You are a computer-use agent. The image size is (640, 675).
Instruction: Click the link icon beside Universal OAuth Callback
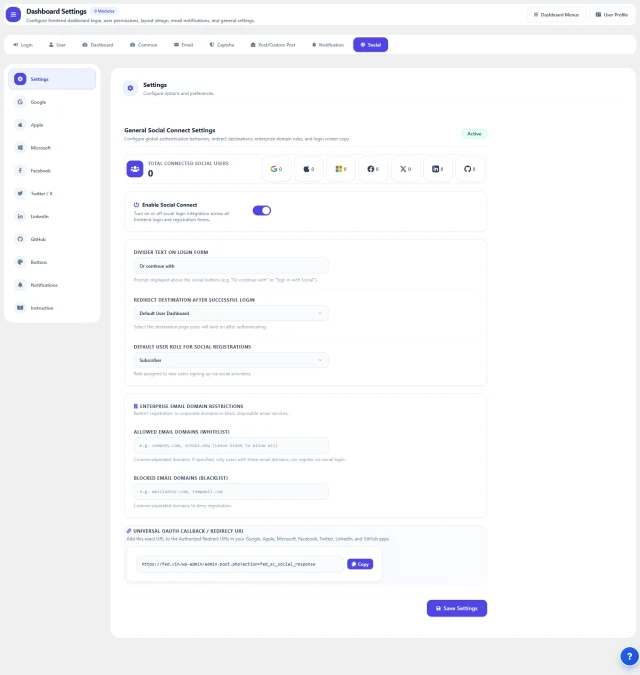[129, 531]
